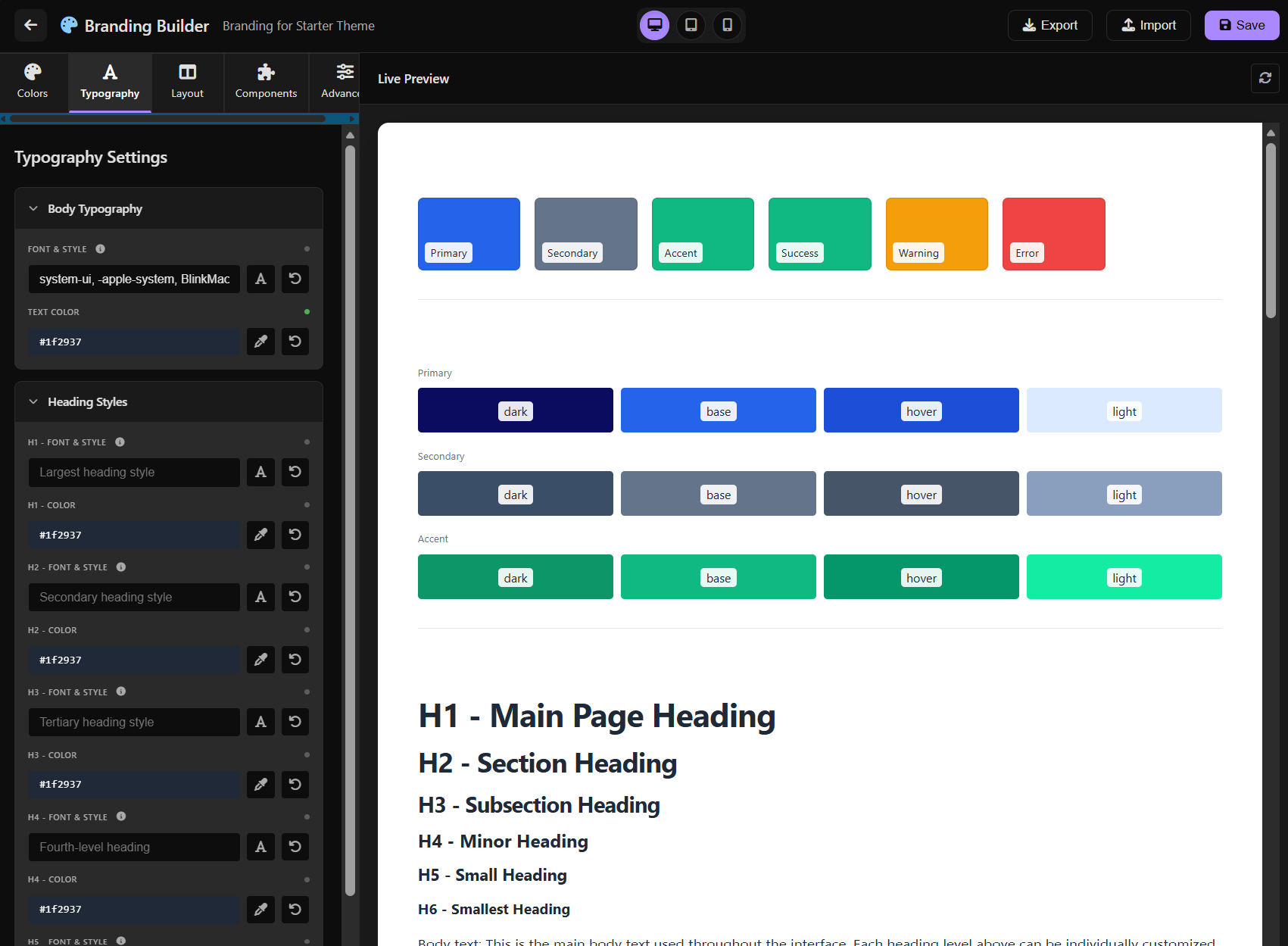Click the Secondary hover shade swatch
Image resolution: width=1288 pixels, height=946 pixels.
point(922,493)
